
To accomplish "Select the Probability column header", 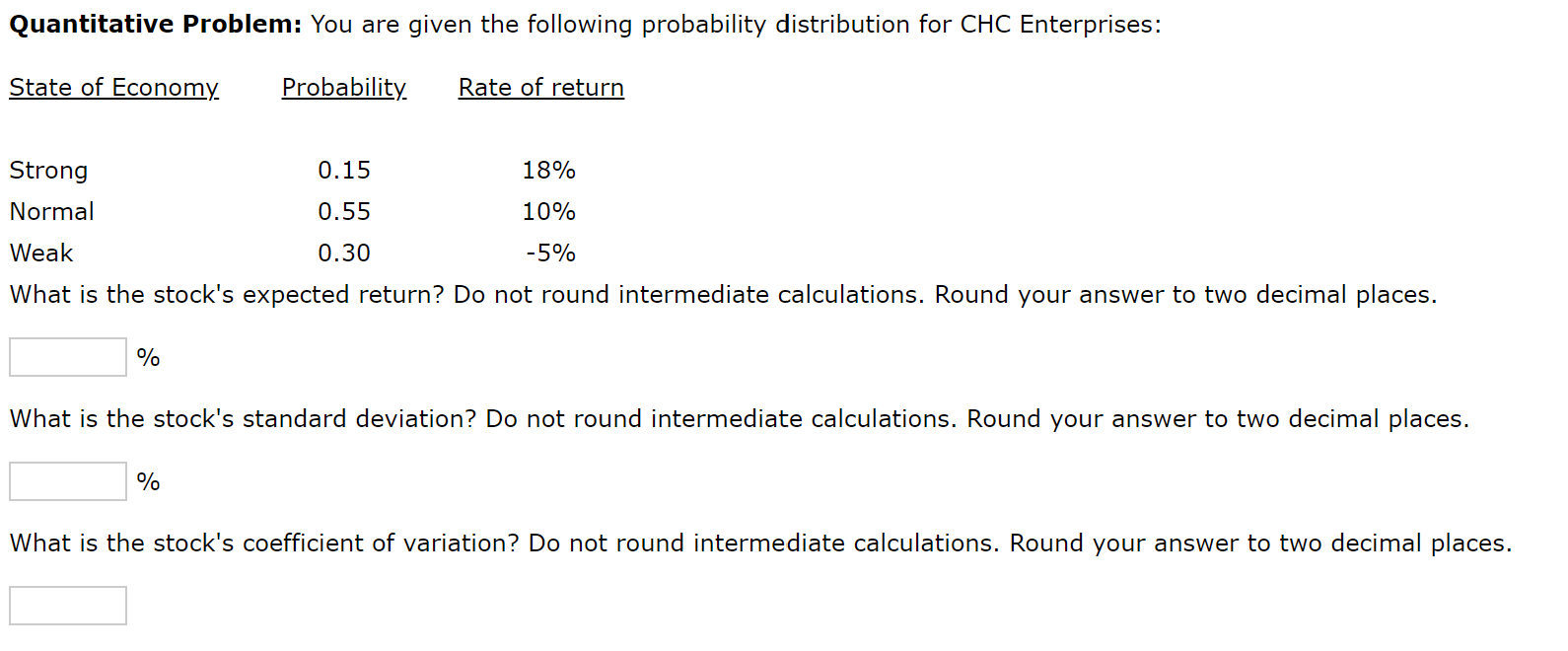I will [x=343, y=88].
